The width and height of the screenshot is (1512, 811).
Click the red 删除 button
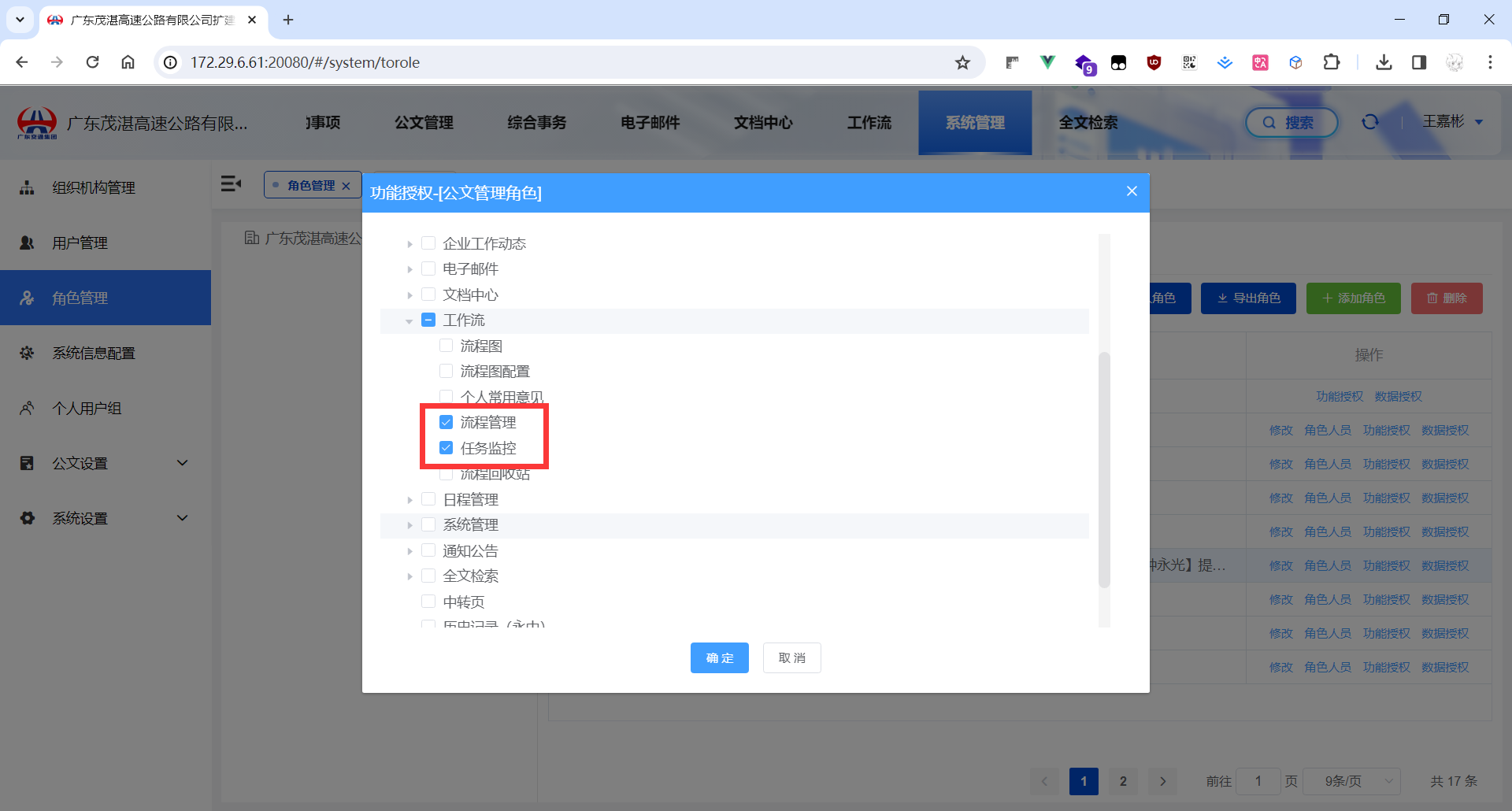click(1447, 298)
